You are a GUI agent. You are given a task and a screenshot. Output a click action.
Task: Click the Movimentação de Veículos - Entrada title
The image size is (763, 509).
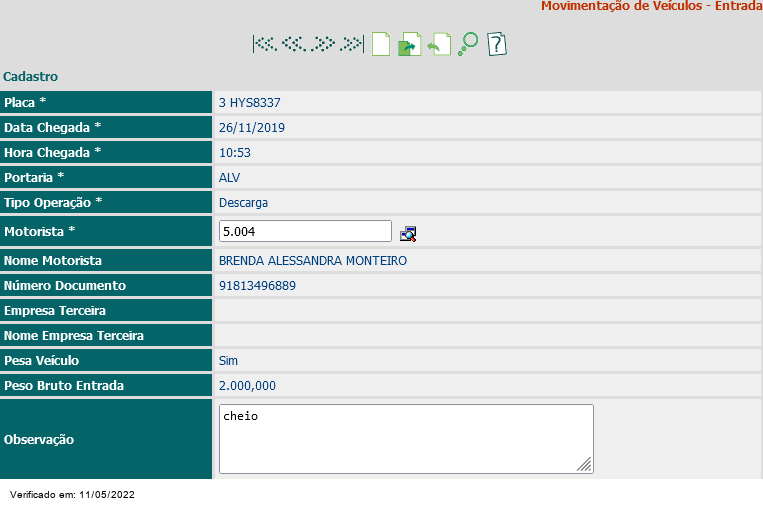[x=652, y=6]
